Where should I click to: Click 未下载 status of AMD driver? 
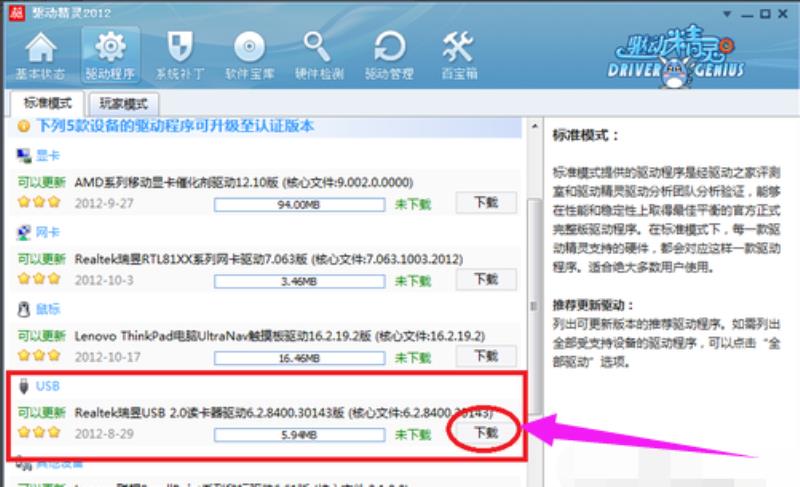point(413,204)
